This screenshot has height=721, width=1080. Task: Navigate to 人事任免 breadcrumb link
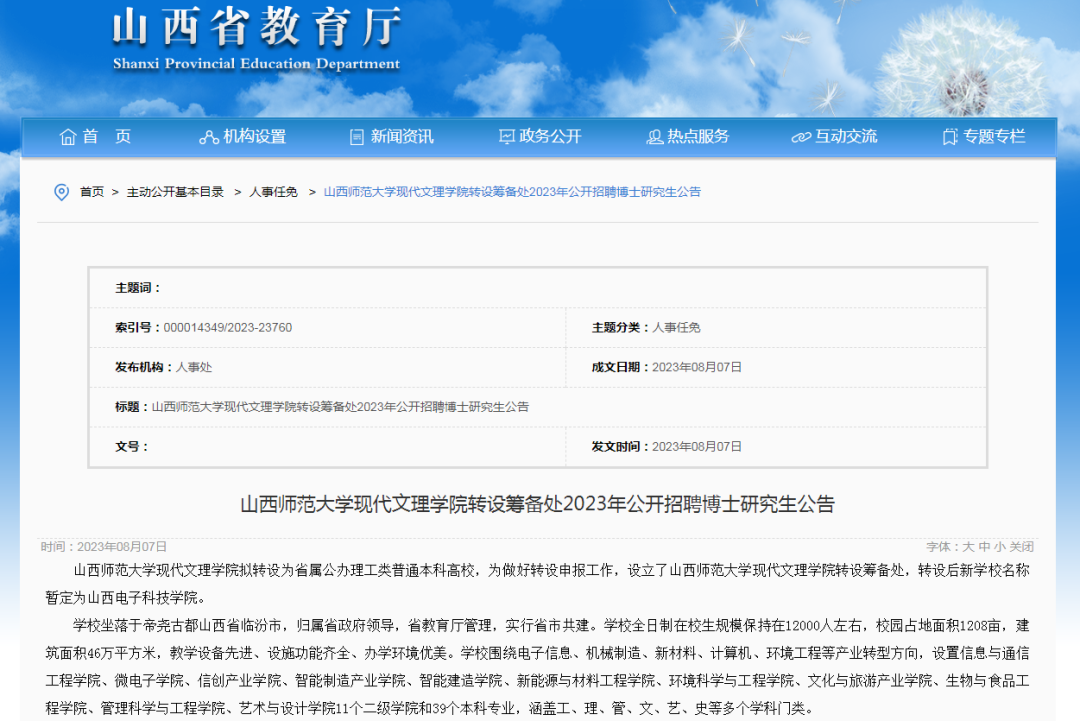[273, 192]
